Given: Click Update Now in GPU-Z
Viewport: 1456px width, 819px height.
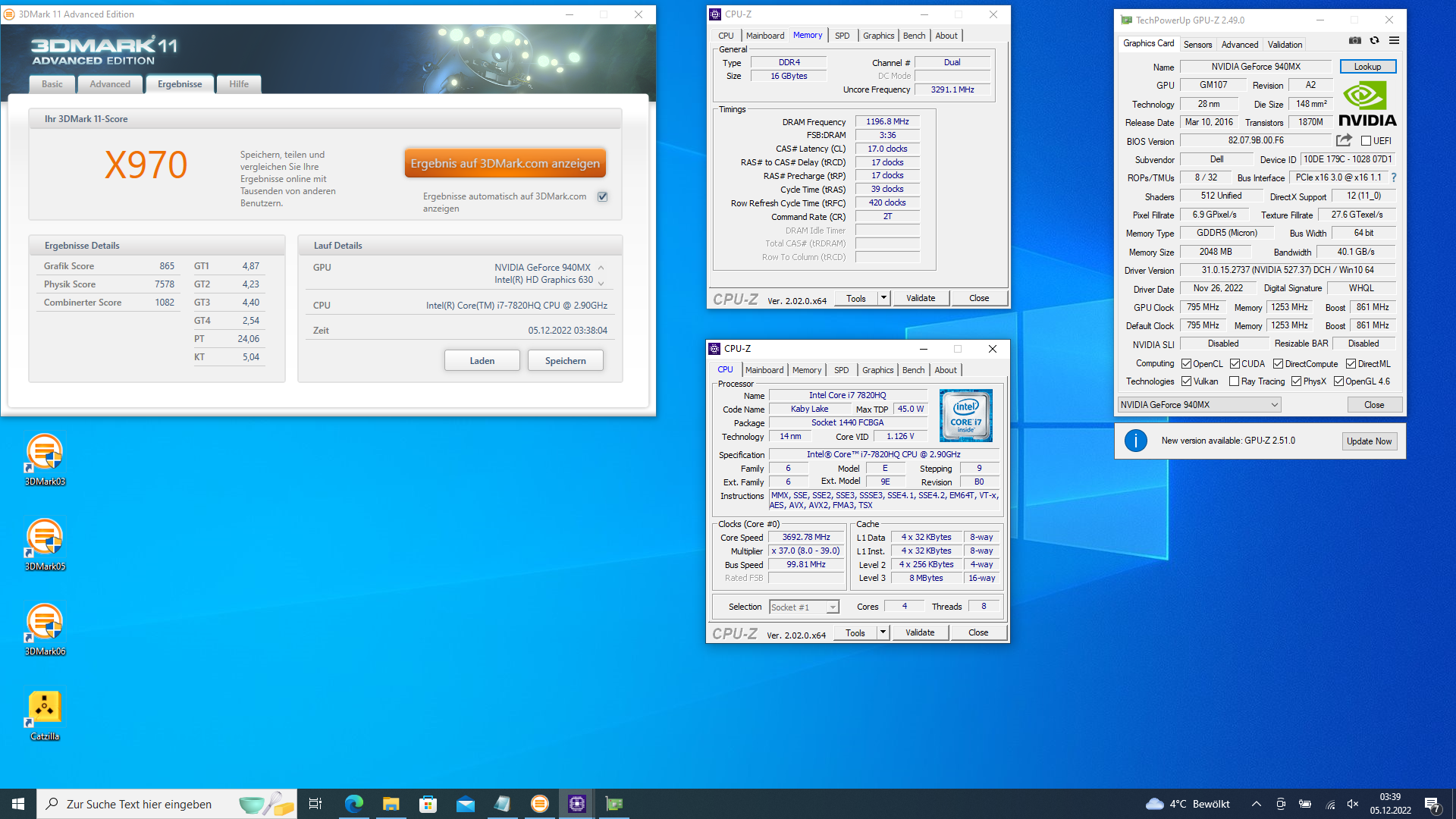Looking at the screenshot, I should coord(1370,441).
